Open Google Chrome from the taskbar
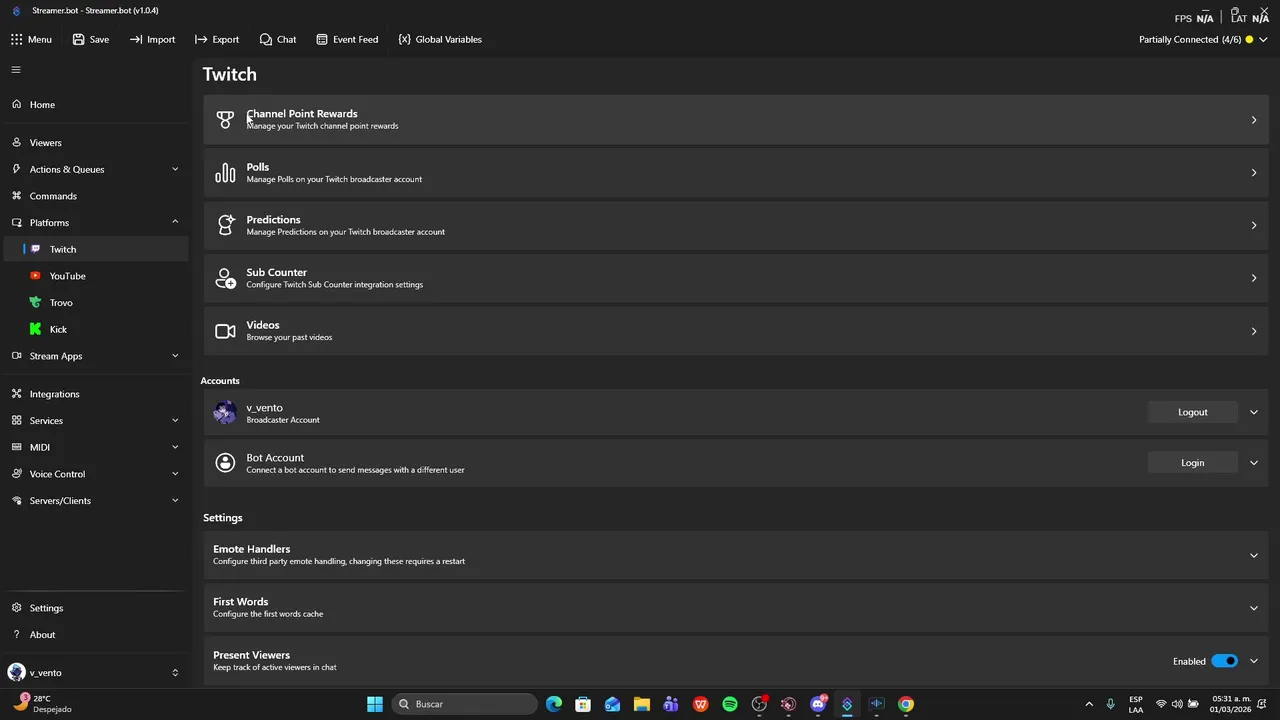This screenshot has width=1280, height=720. click(x=906, y=704)
